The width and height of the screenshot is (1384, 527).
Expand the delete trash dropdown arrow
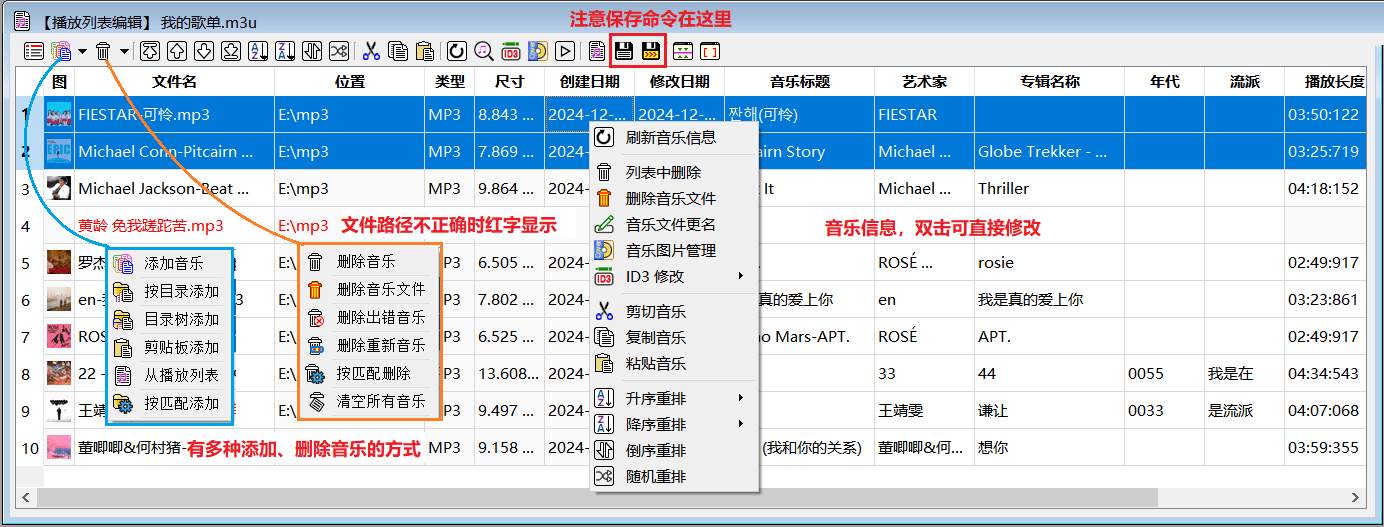coord(124,51)
